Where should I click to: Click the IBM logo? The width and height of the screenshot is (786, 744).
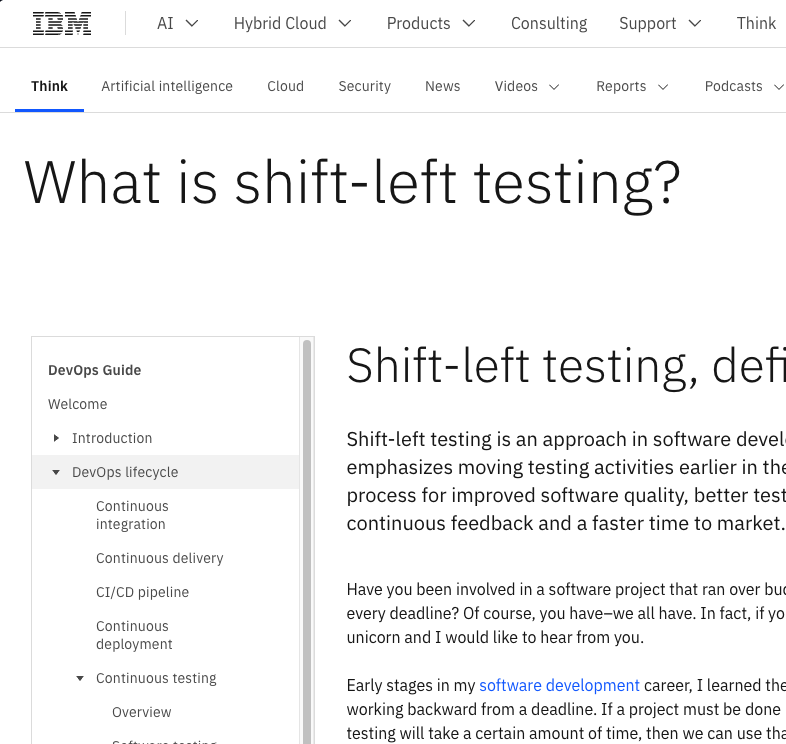point(62,24)
